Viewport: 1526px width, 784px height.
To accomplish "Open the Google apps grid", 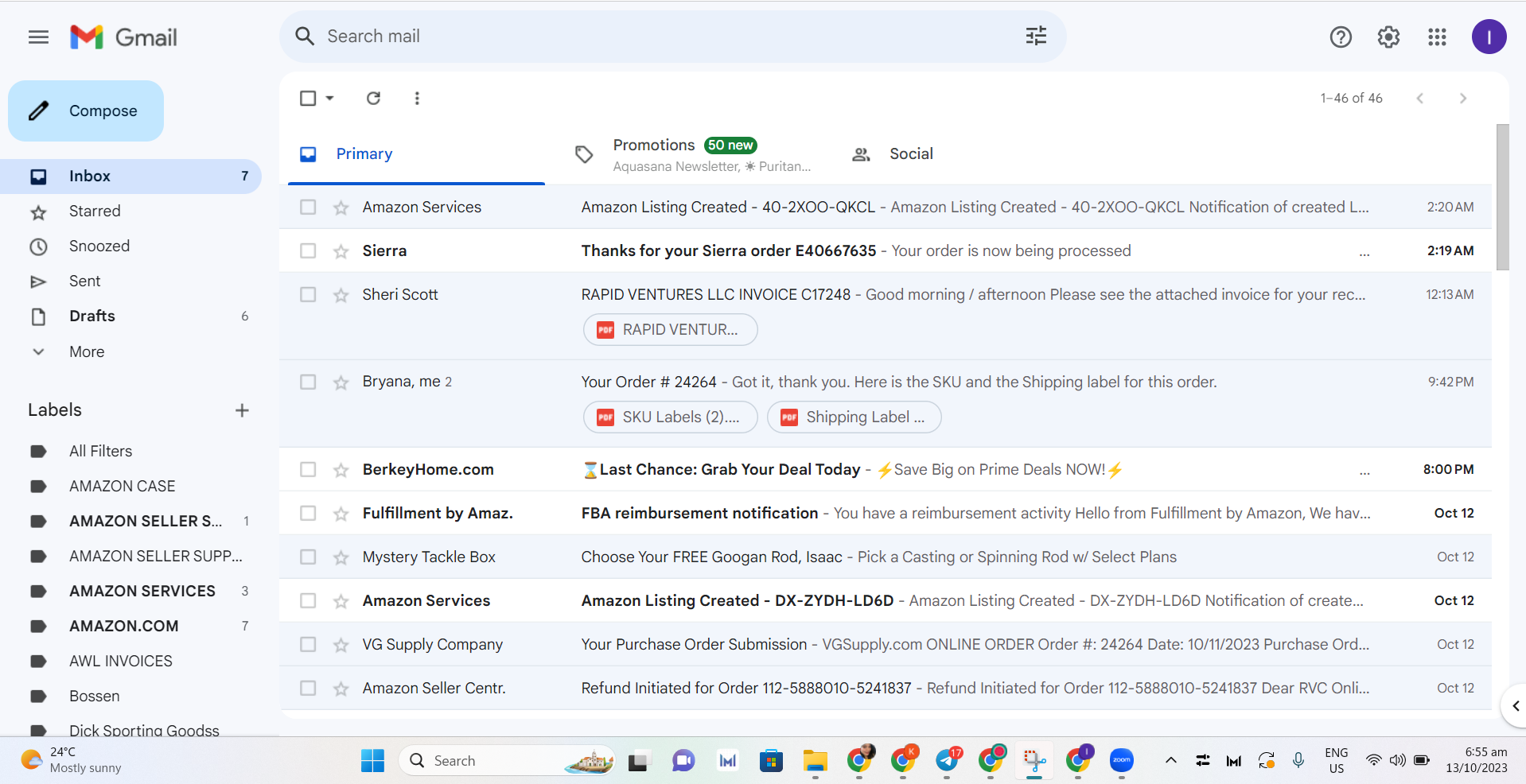I will [1437, 37].
